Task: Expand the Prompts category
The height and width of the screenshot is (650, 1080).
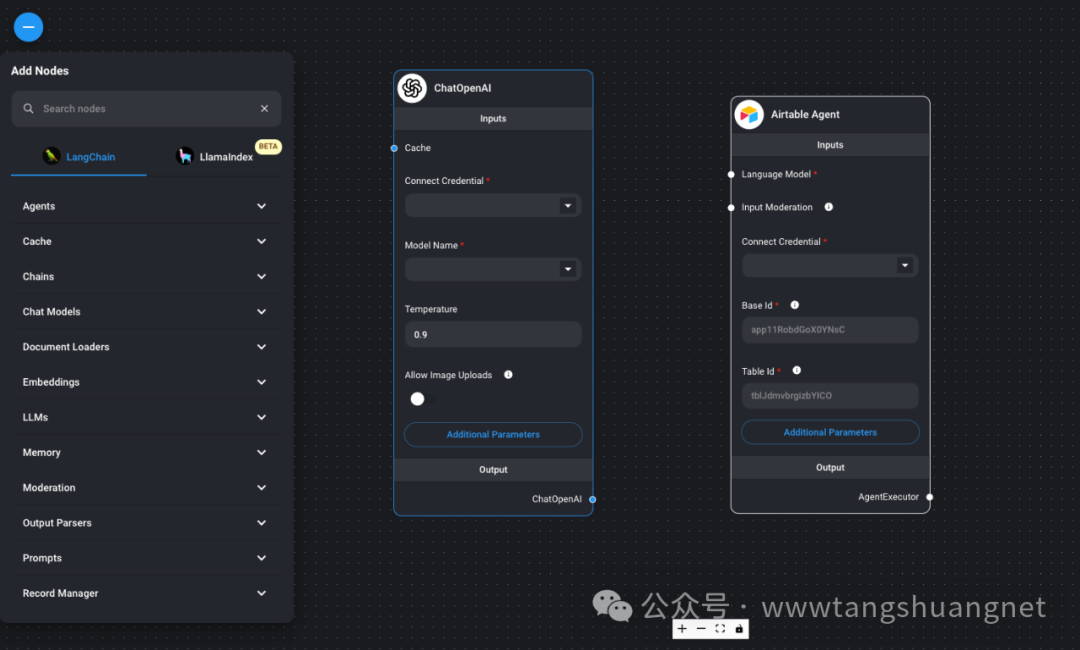Action: point(146,557)
